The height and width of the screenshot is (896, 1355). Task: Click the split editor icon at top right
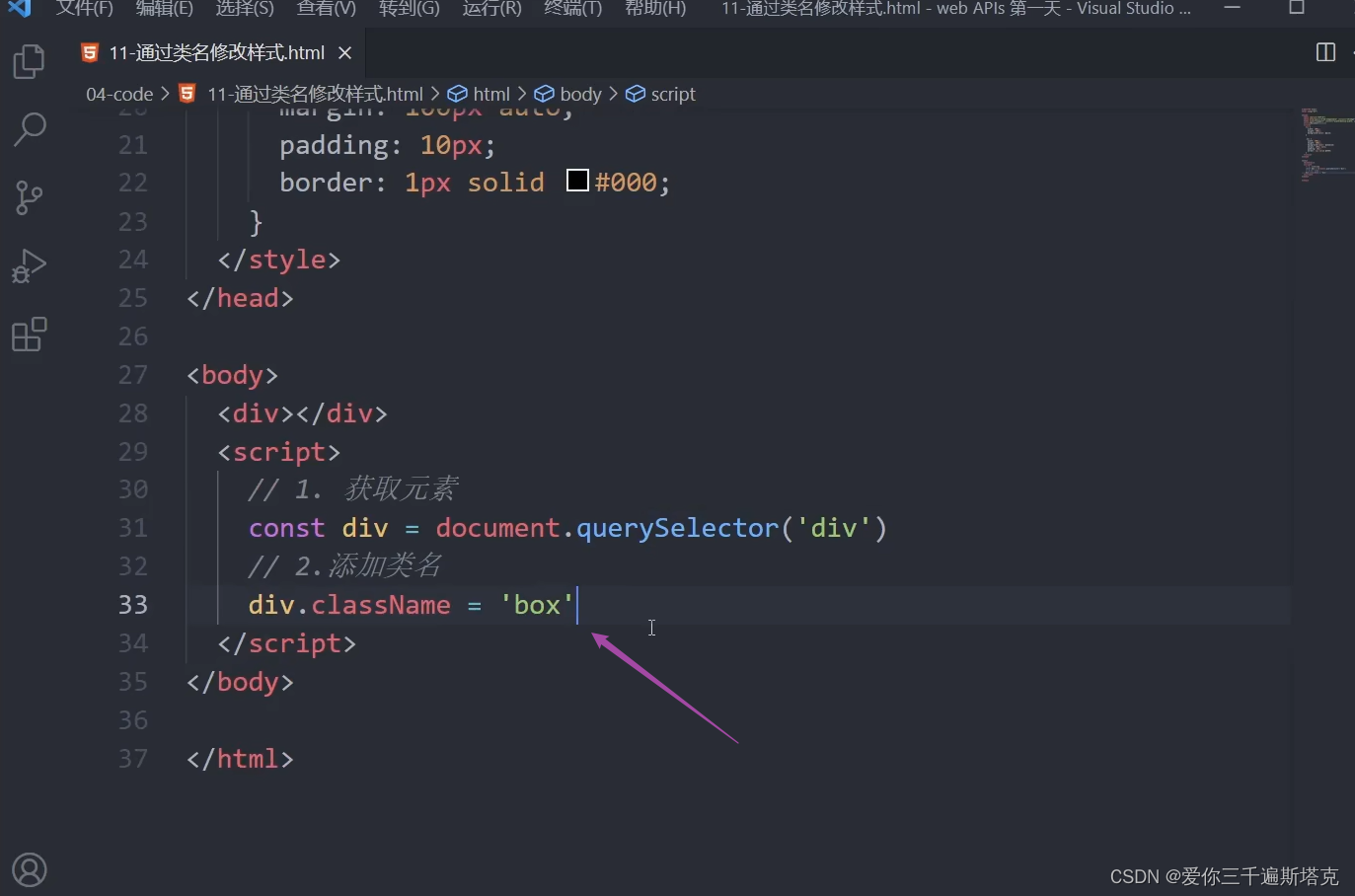point(1323,52)
